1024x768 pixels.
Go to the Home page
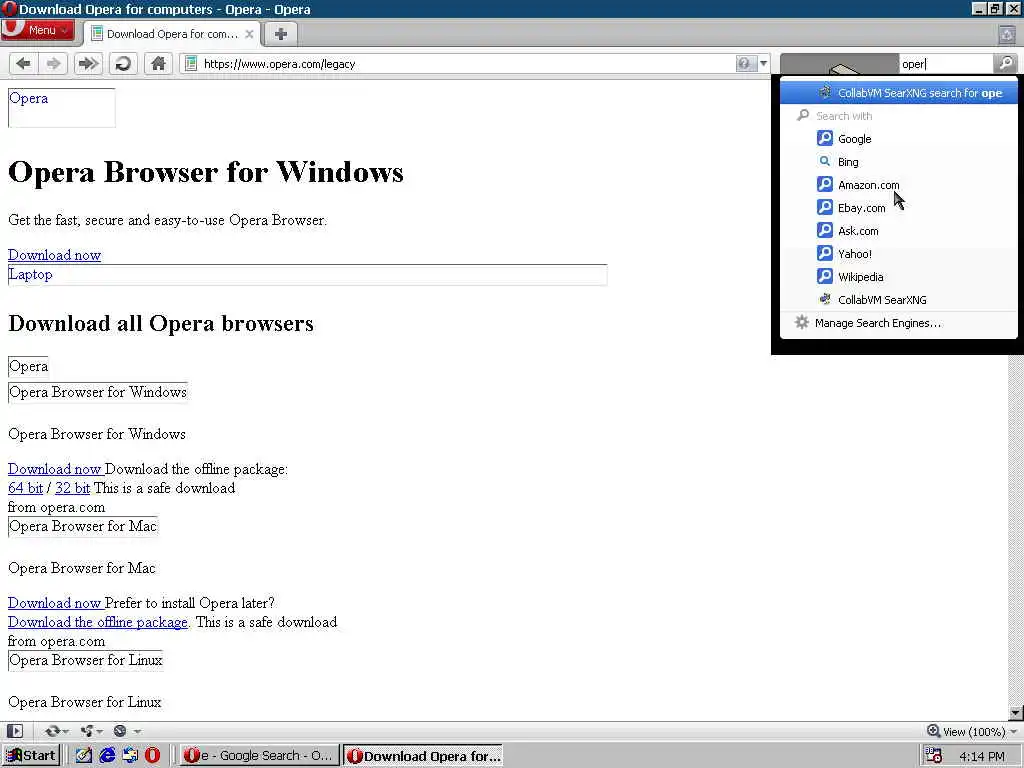(158, 63)
